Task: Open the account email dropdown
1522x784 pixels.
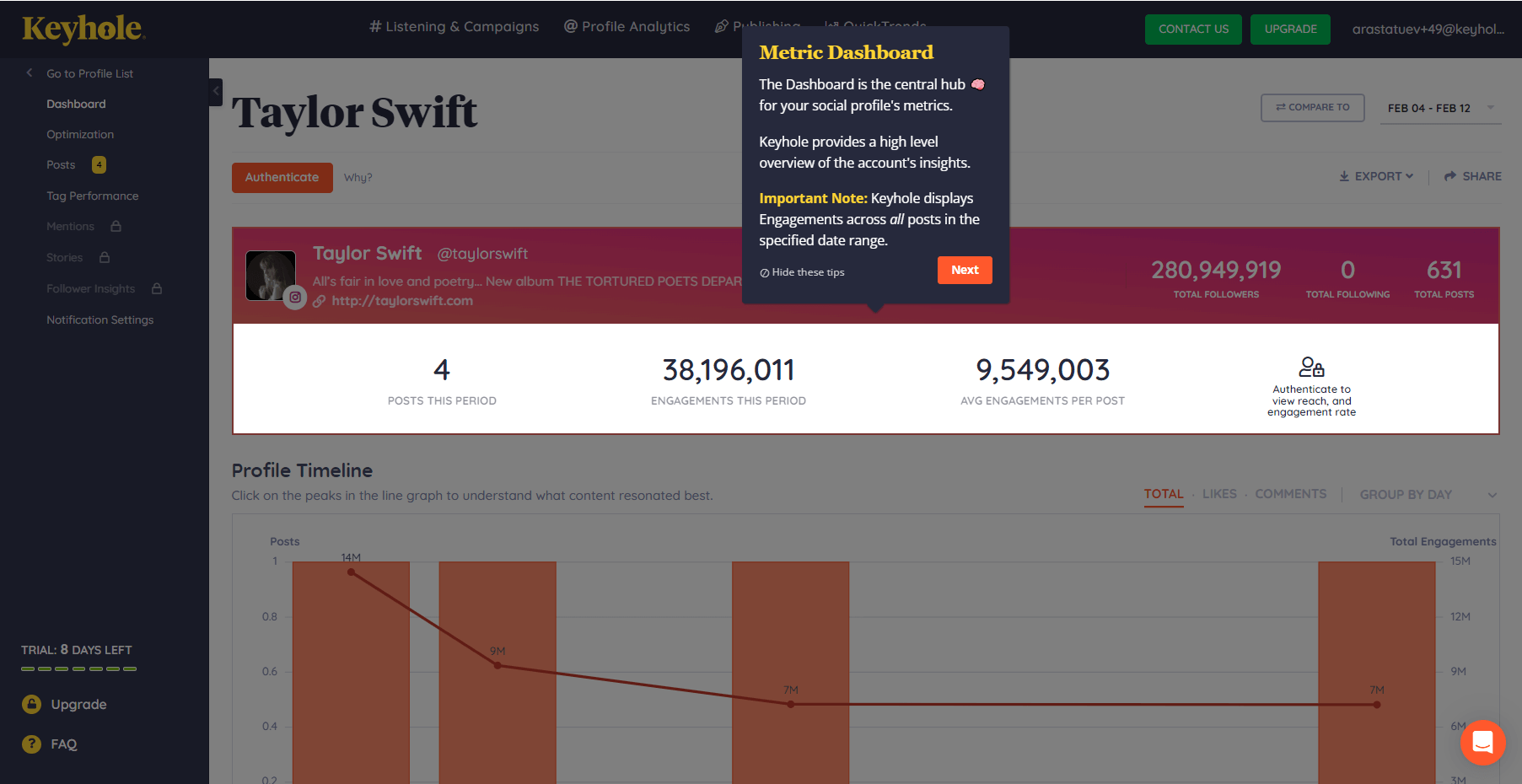Action: tap(1428, 29)
